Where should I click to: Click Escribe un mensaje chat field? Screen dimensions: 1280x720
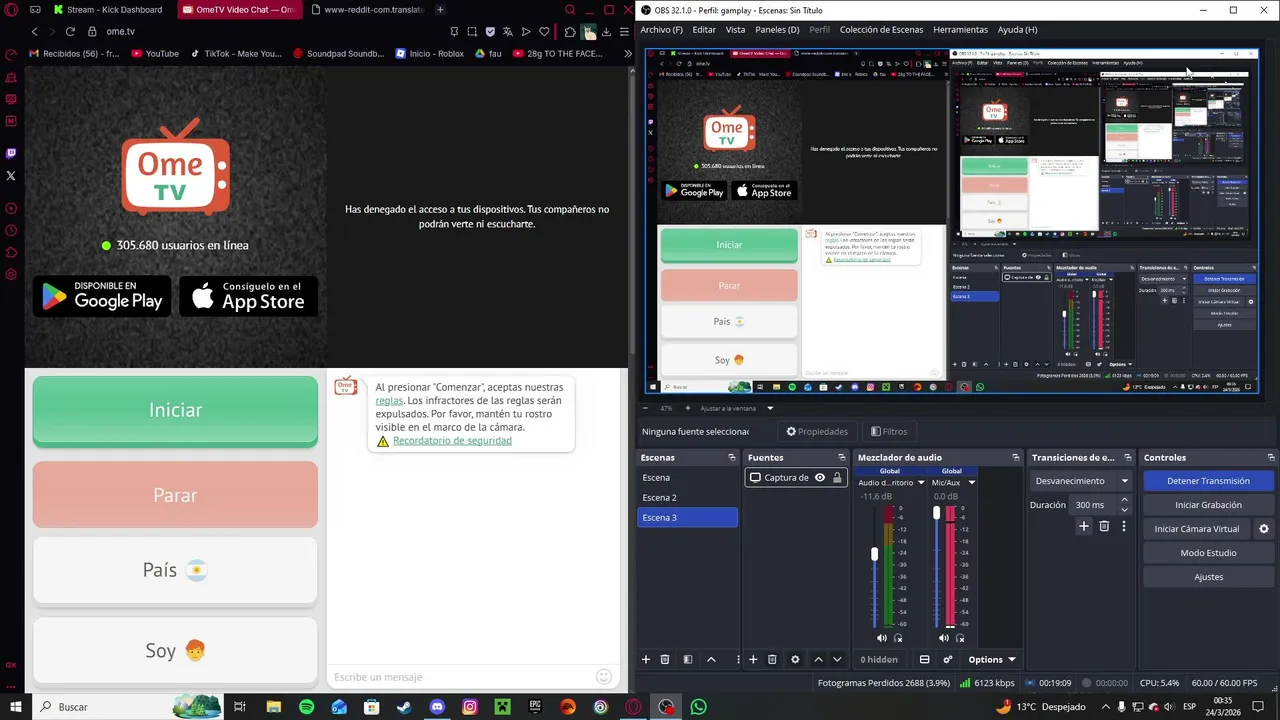(x=462, y=677)
